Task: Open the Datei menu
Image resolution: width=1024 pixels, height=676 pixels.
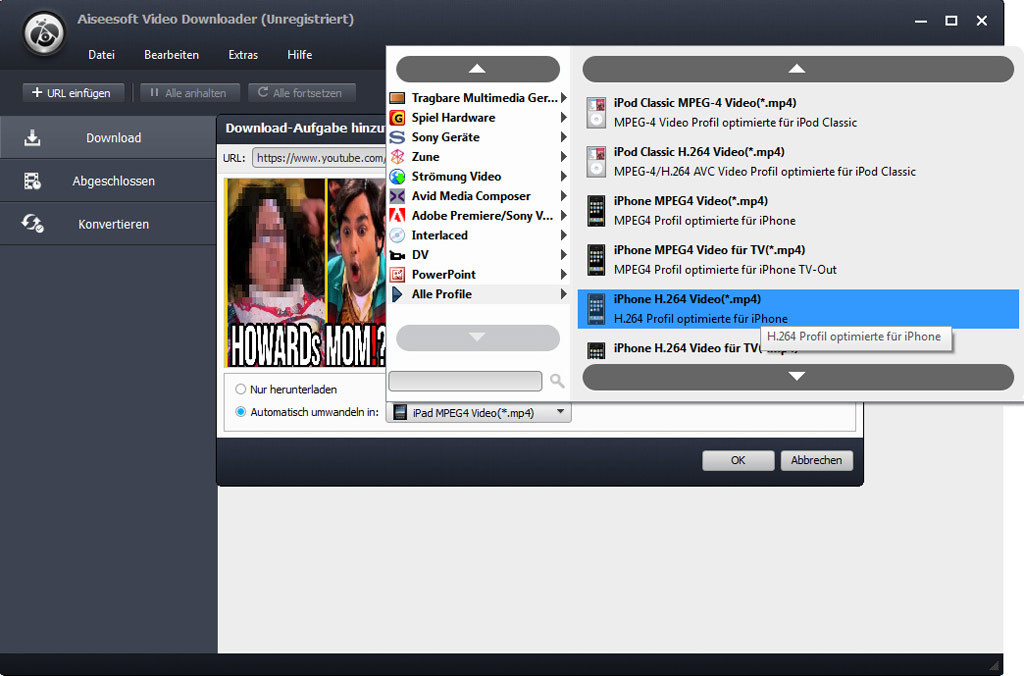Action: (x=101, y=55)
